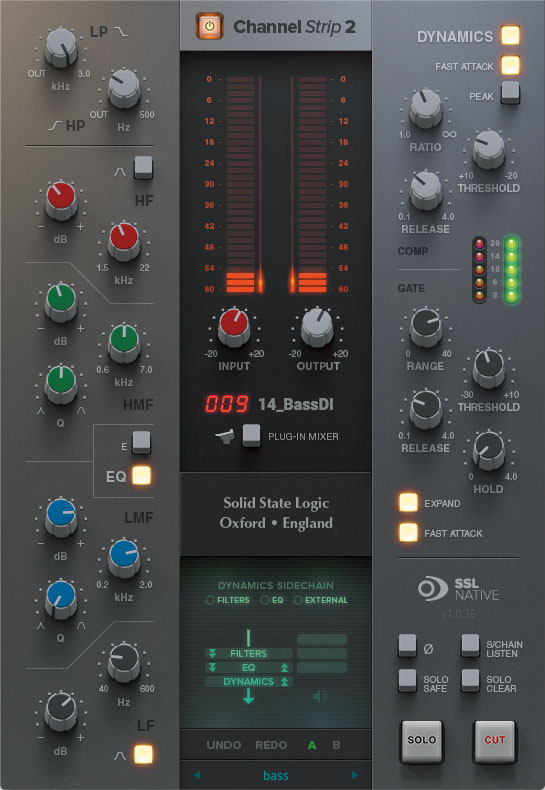Toggle the EQ in button
545x790 pixels.
point(142,475)
